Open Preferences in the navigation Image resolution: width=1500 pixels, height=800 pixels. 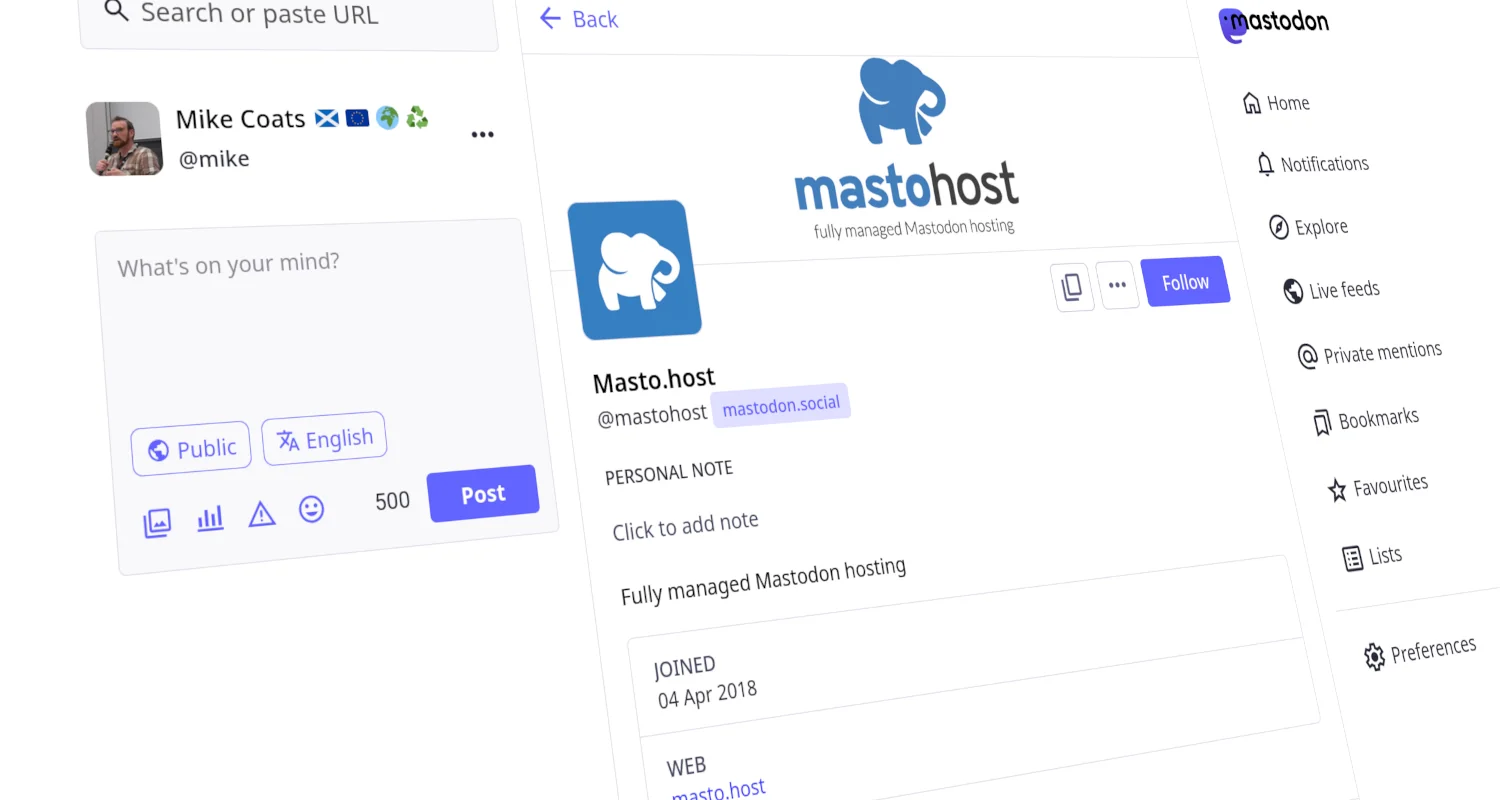coord(1420,652)
